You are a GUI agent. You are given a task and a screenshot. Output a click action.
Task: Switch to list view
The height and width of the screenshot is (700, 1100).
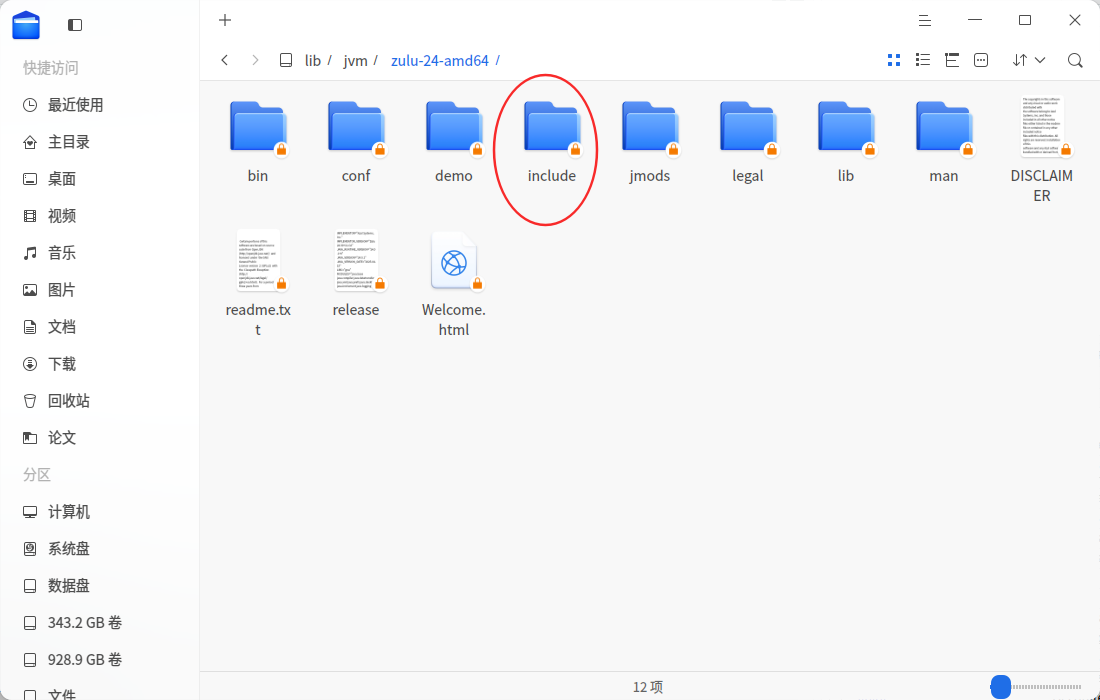pyautogui.click(x=923, y=60)
